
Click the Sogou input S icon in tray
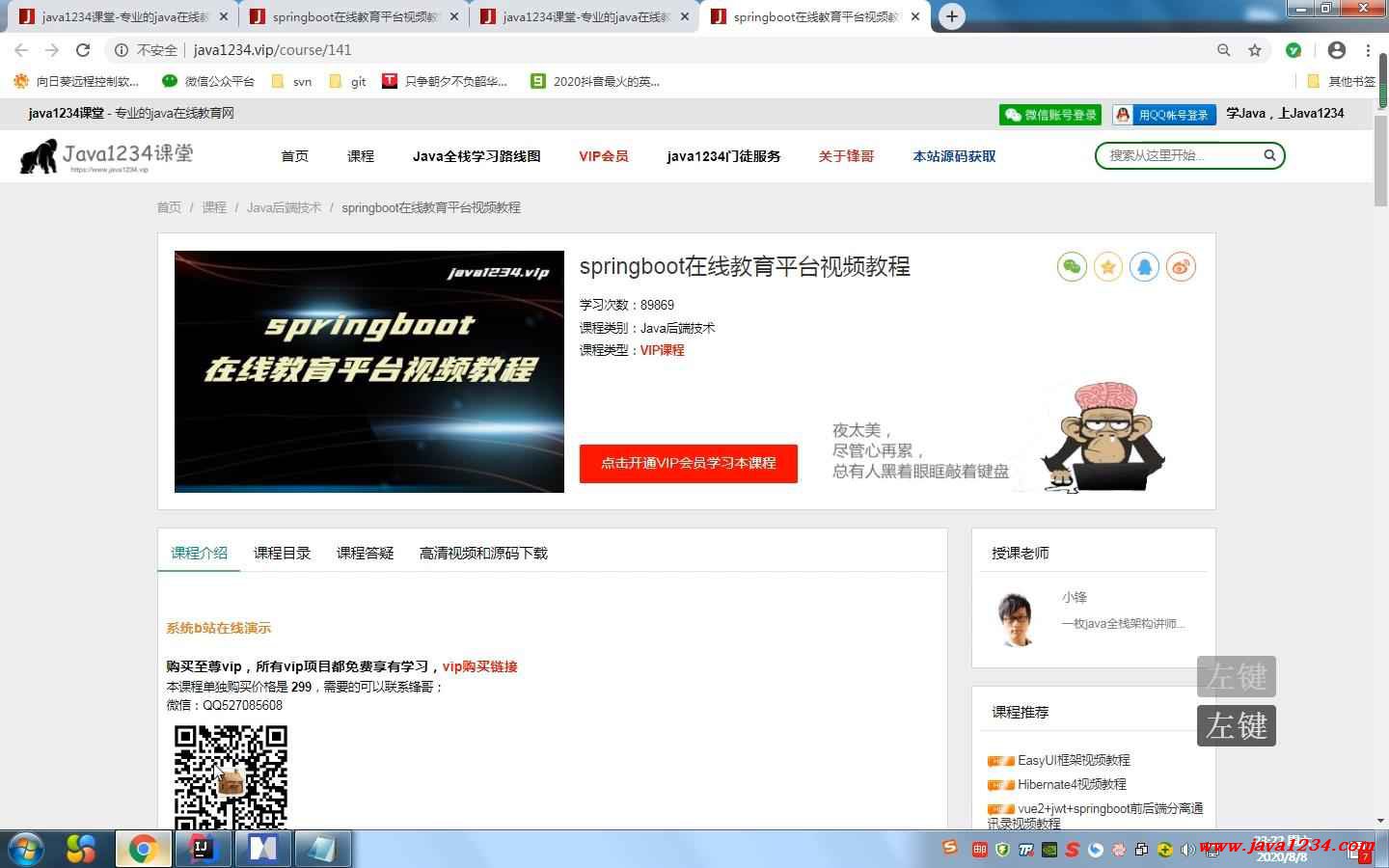[x=1072, y=850]
